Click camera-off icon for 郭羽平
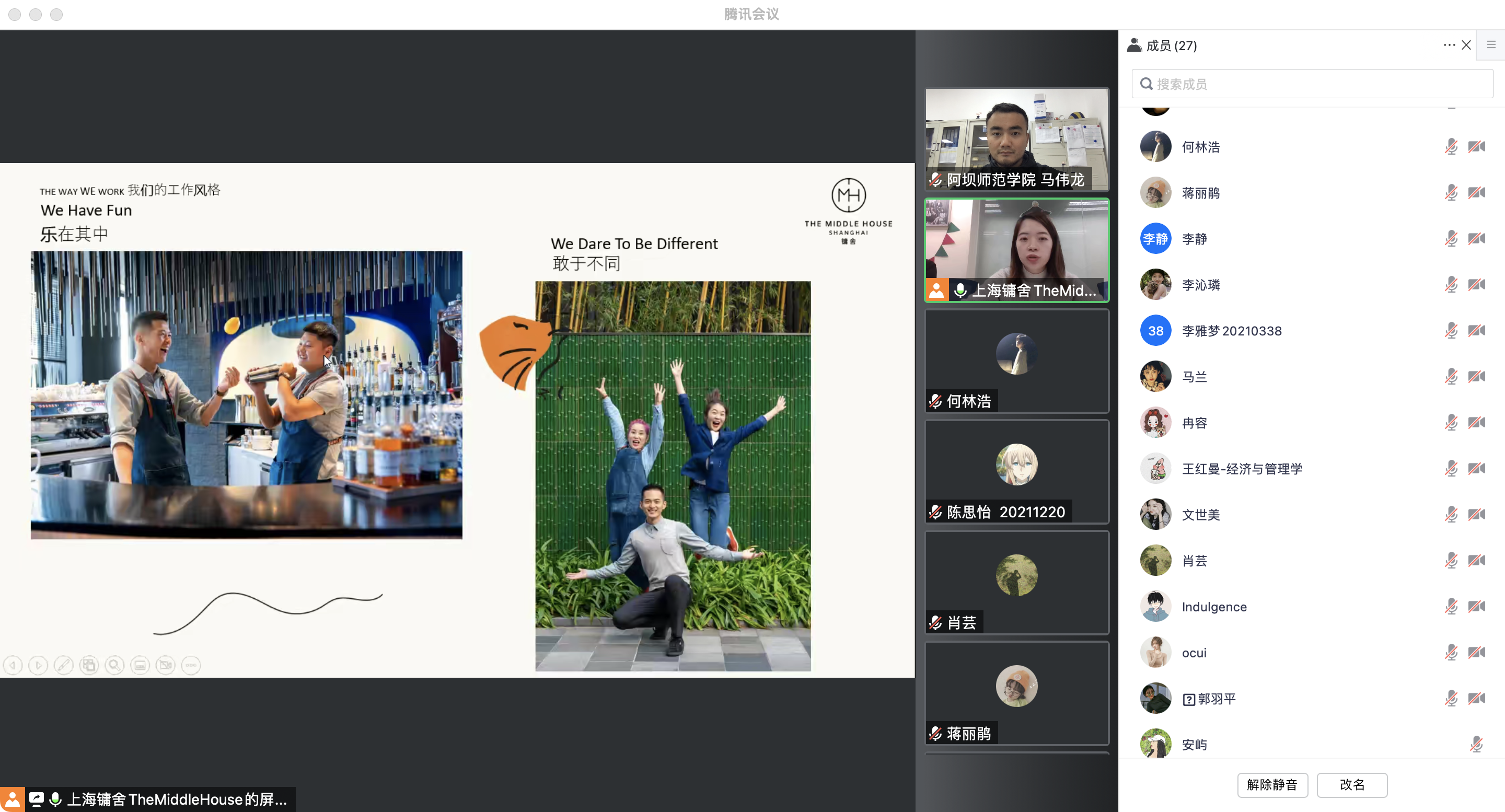Image resolution: width=1505 pixels, height=812 pixels. [1476, 698]
